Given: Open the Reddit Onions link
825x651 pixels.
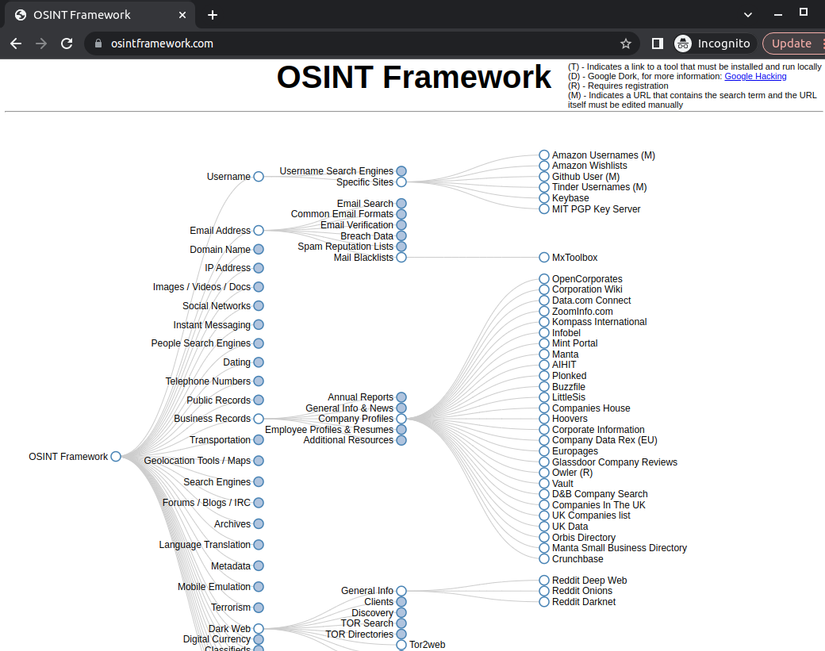Looking at the screenshot, I should [x=582, y=590].
